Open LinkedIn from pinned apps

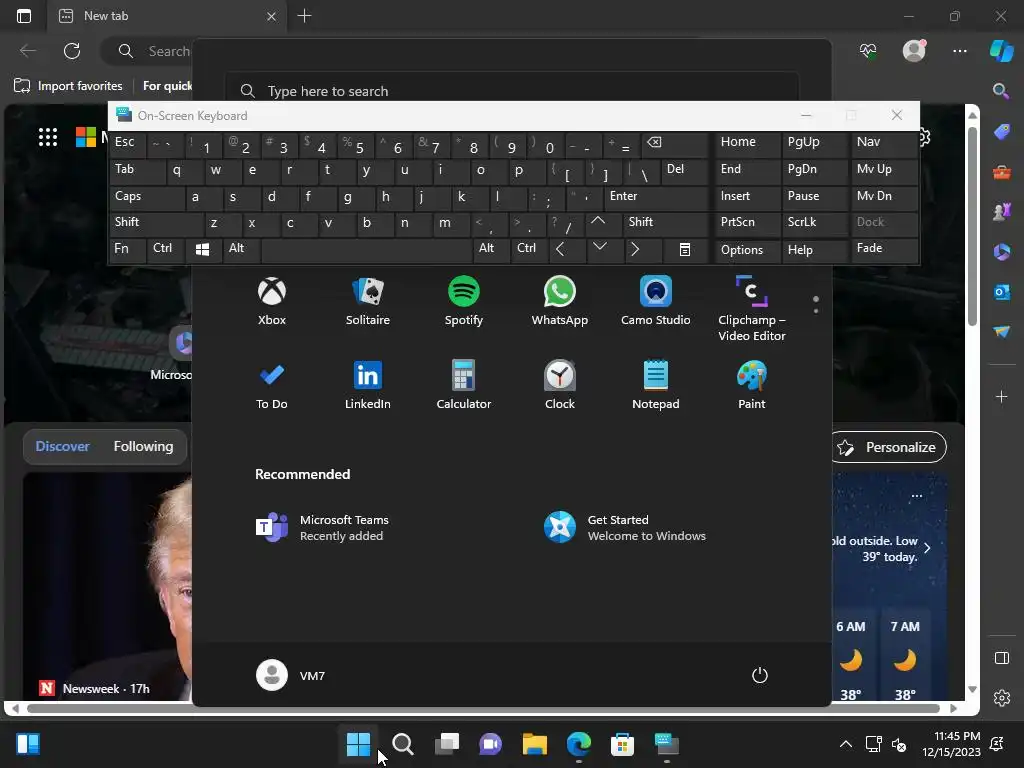368,385
